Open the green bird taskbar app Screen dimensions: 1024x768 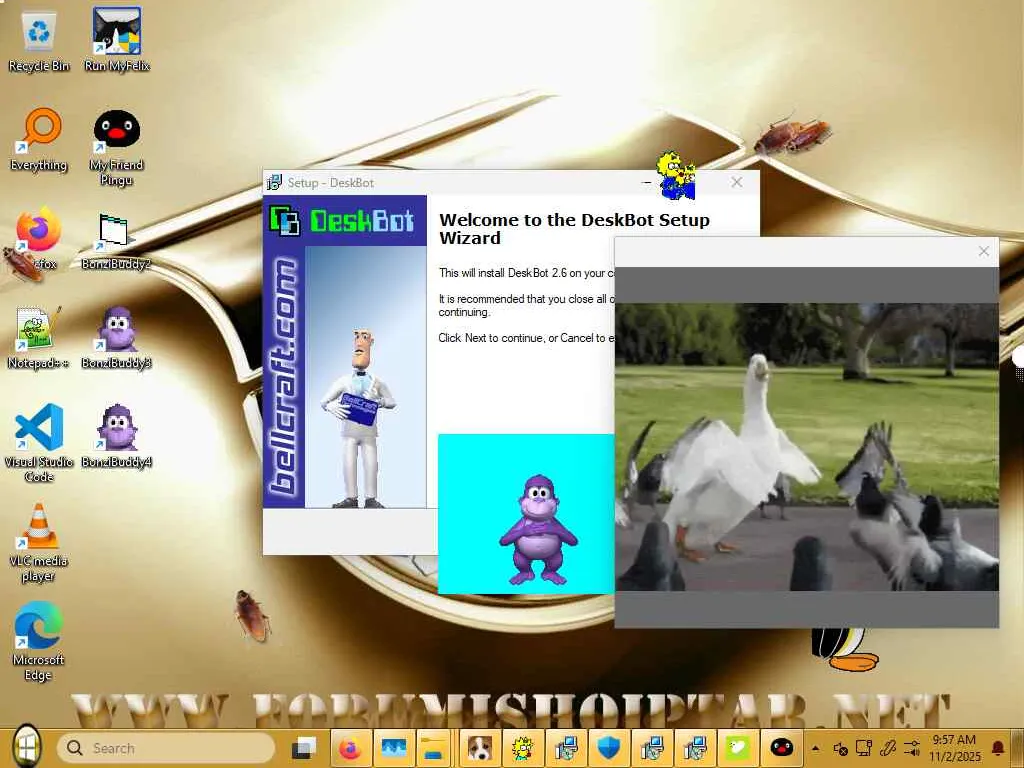click(738, 748)
